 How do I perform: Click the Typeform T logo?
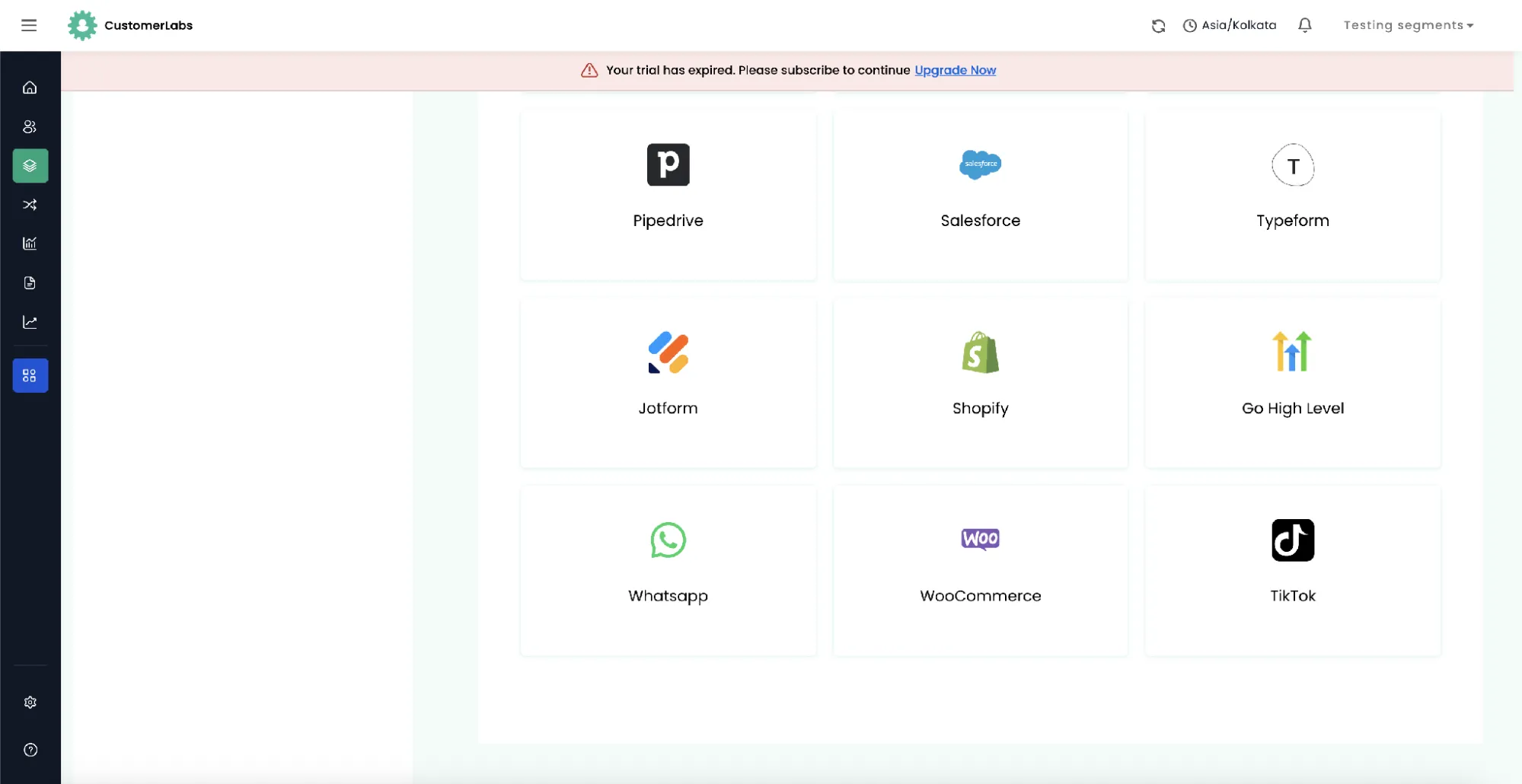click(x=1293, y=165)
